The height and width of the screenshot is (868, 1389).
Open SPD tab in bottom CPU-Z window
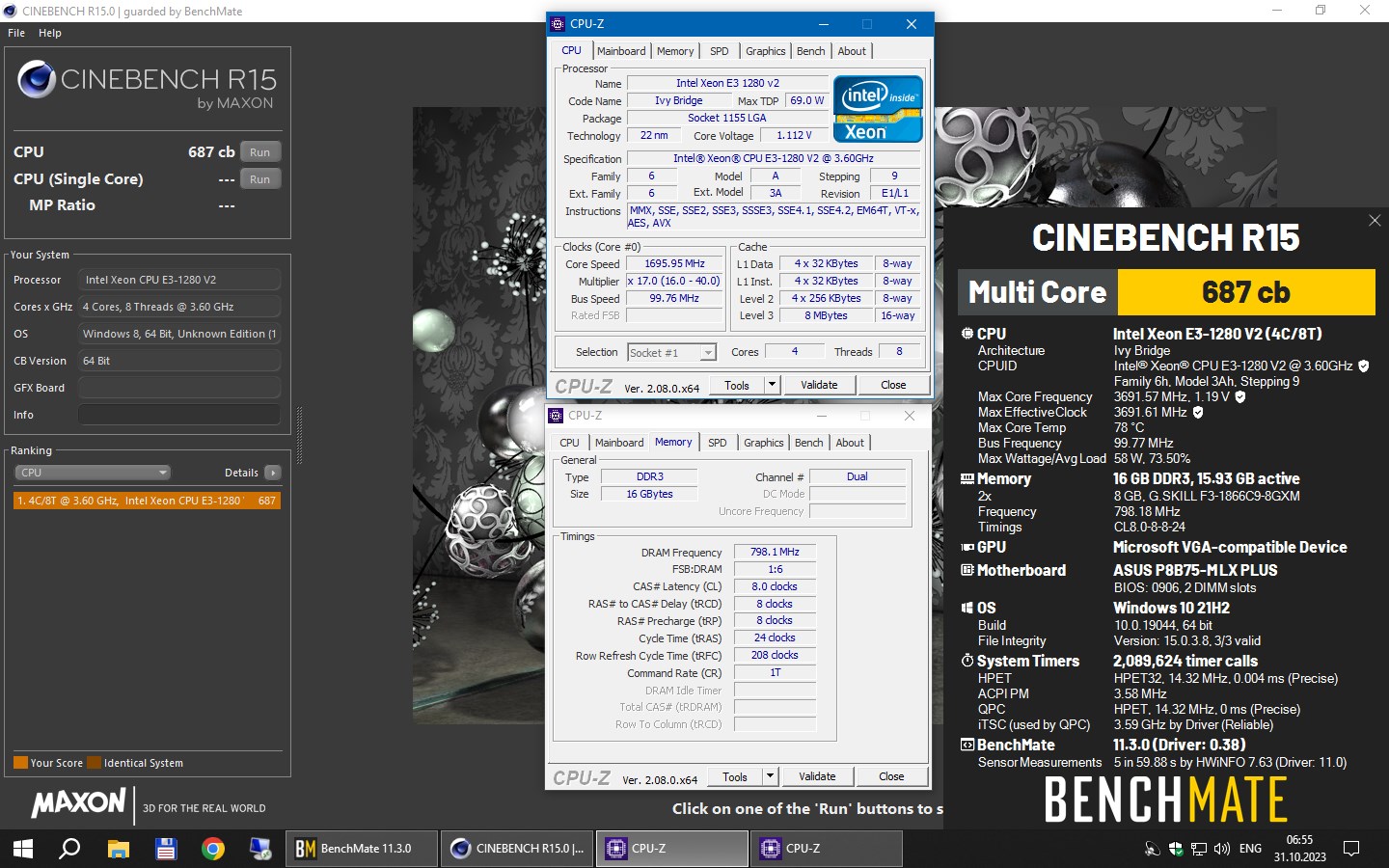pos(718,443)
